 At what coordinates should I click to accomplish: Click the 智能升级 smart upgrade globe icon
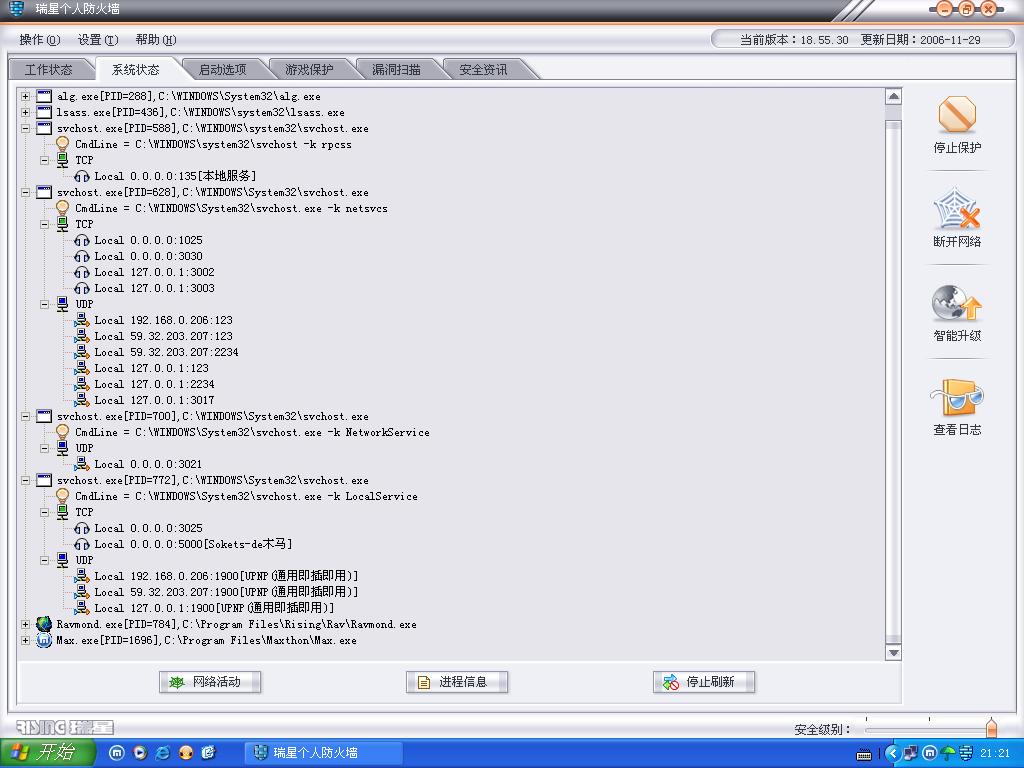click(x=957, y=303)
